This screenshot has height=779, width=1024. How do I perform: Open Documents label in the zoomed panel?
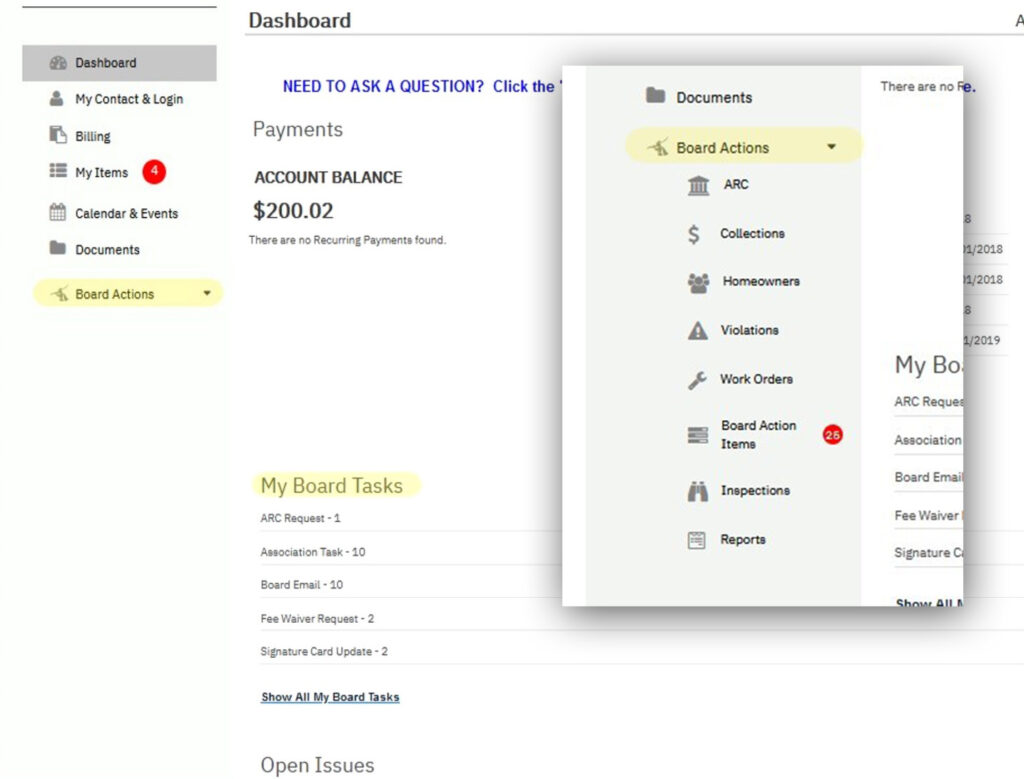click(x=714, y=97)
